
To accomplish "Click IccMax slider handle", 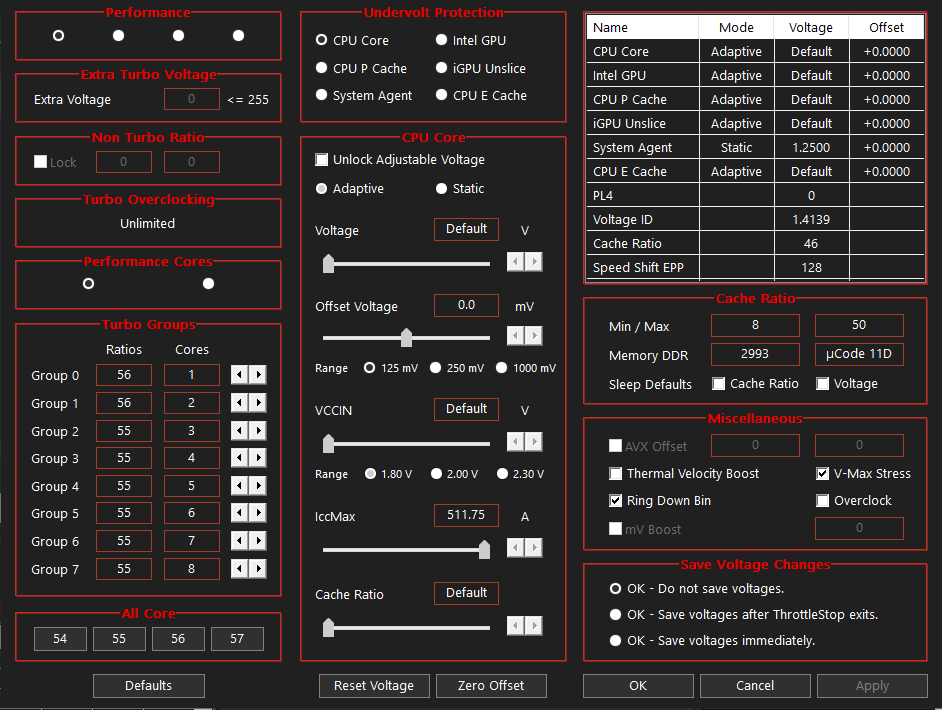I will (484, 549).
